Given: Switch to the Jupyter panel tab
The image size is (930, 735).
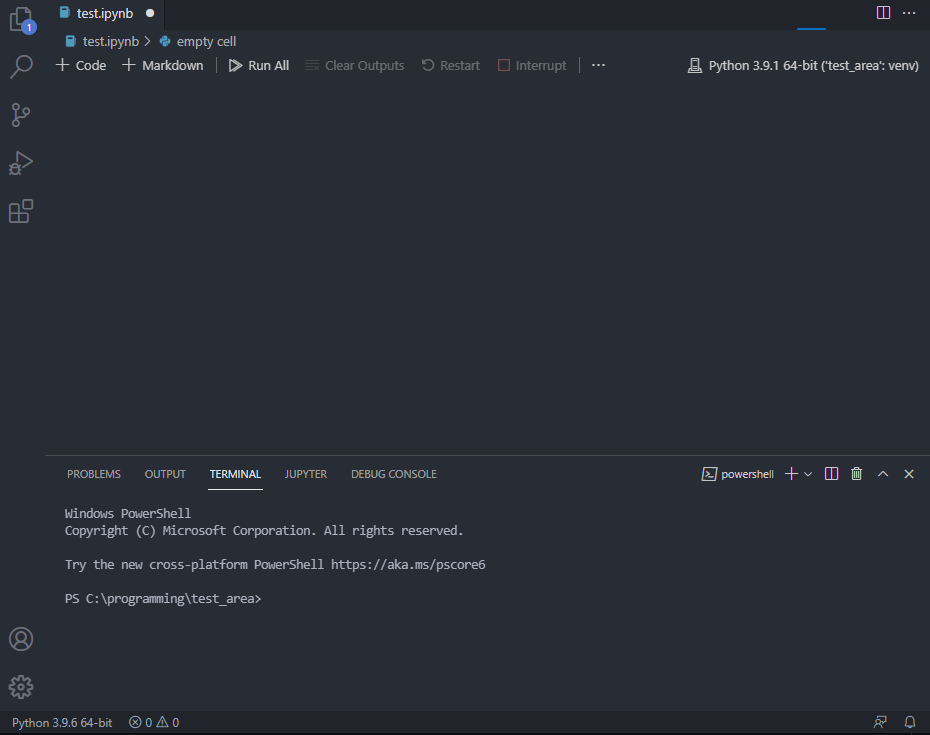Looking at the screenshot, I should pos(305,474).
